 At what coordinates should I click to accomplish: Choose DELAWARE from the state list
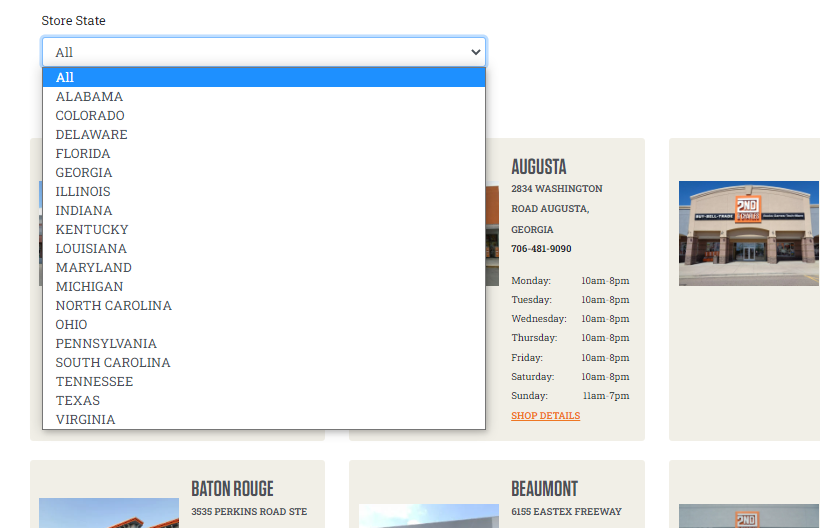tap(264, 135)
